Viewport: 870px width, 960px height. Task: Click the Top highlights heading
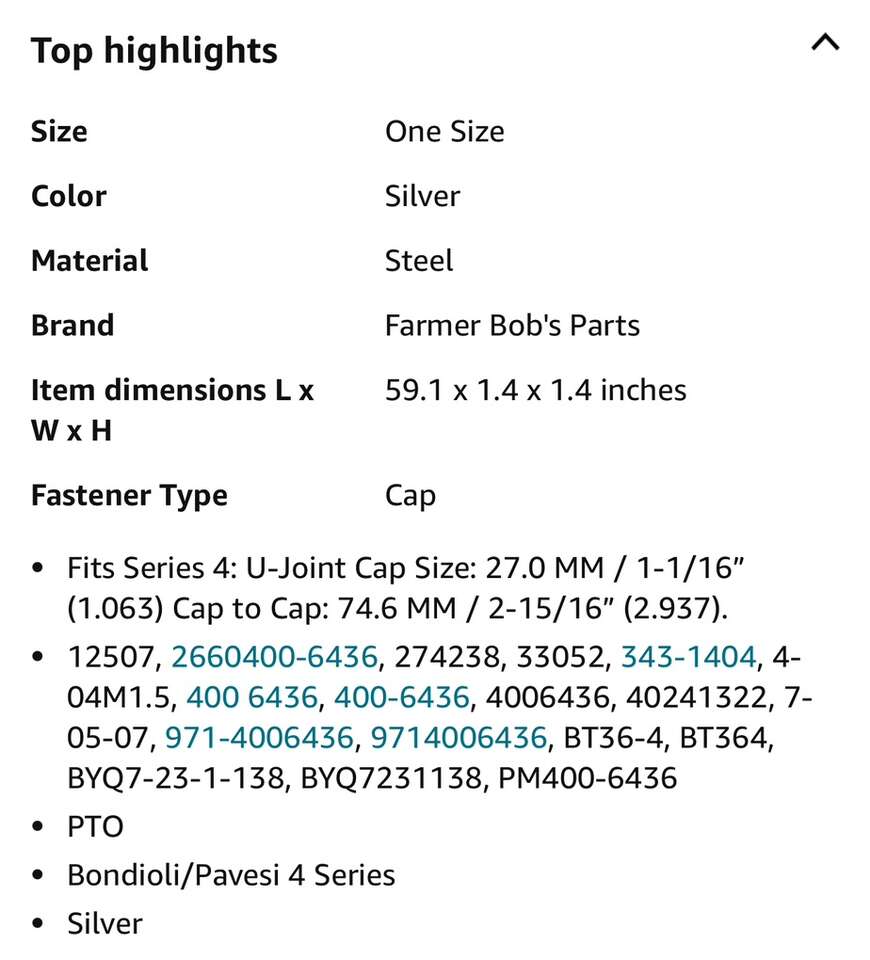click(154, 50)
